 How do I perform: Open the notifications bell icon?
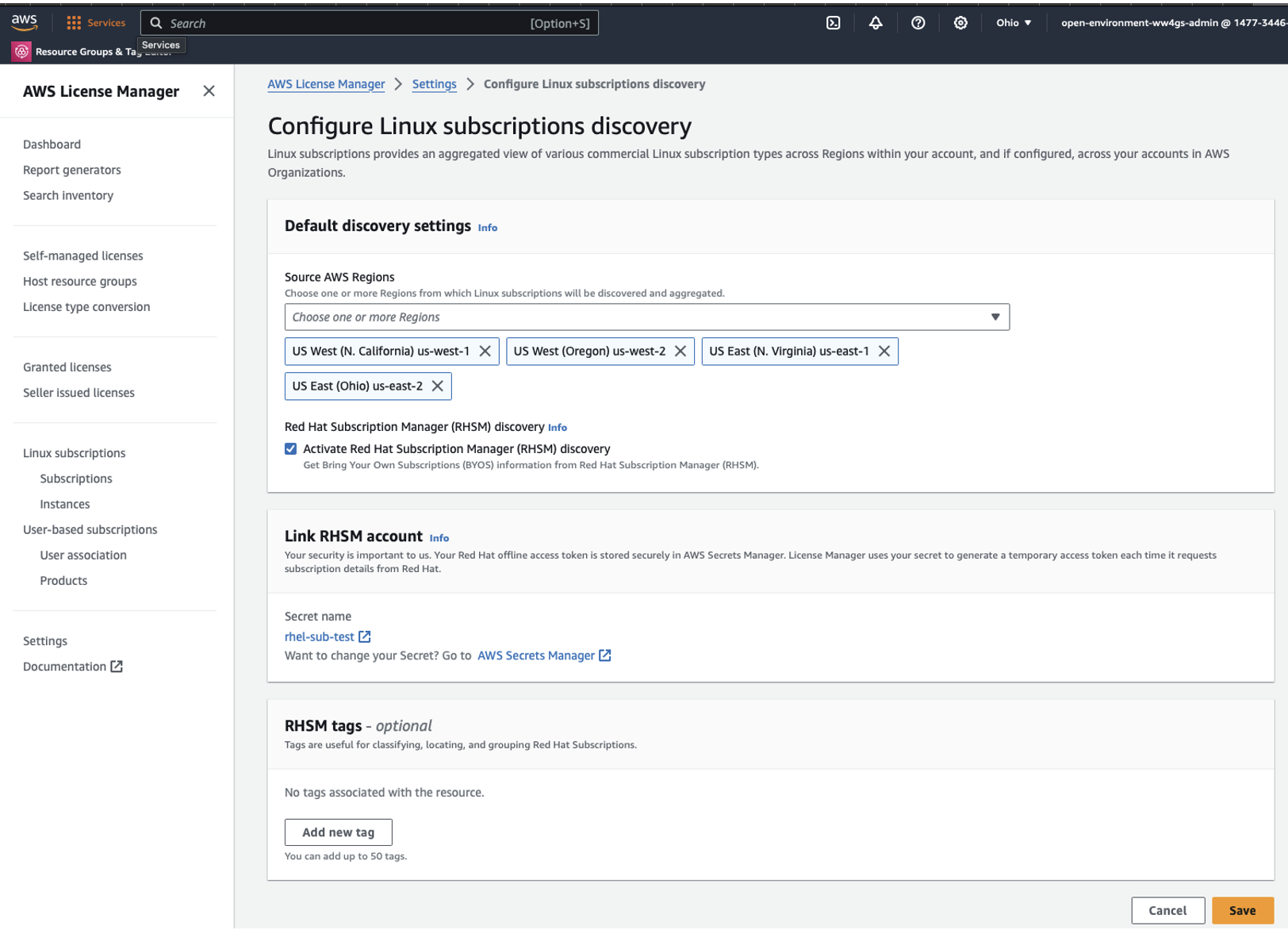[x=876, y=23]
